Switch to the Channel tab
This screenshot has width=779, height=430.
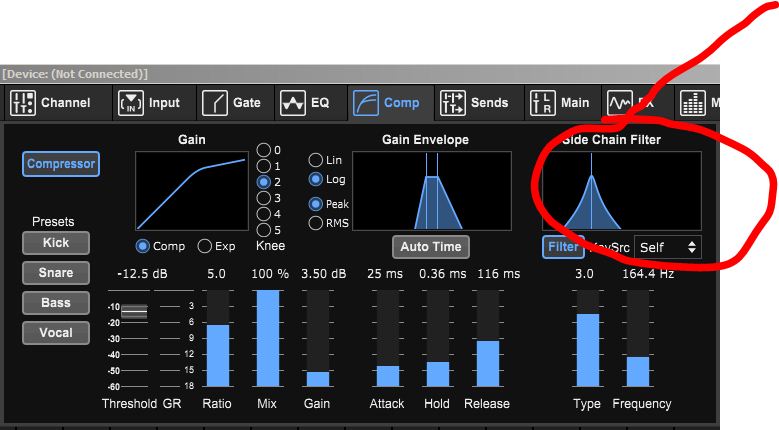pyautogui.click(x=56, y=103)
